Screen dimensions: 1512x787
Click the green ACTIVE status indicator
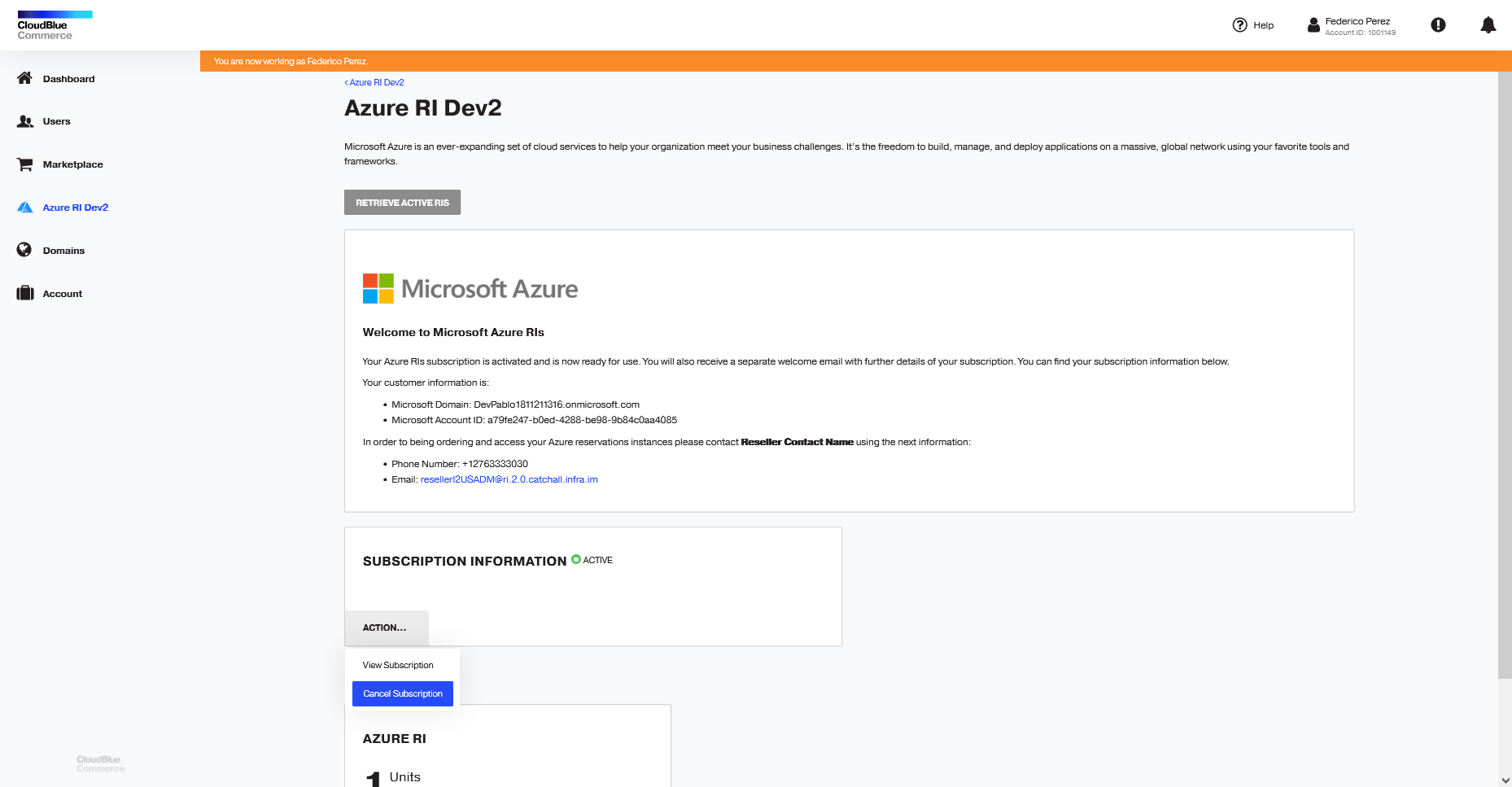(x=578, y=559)
